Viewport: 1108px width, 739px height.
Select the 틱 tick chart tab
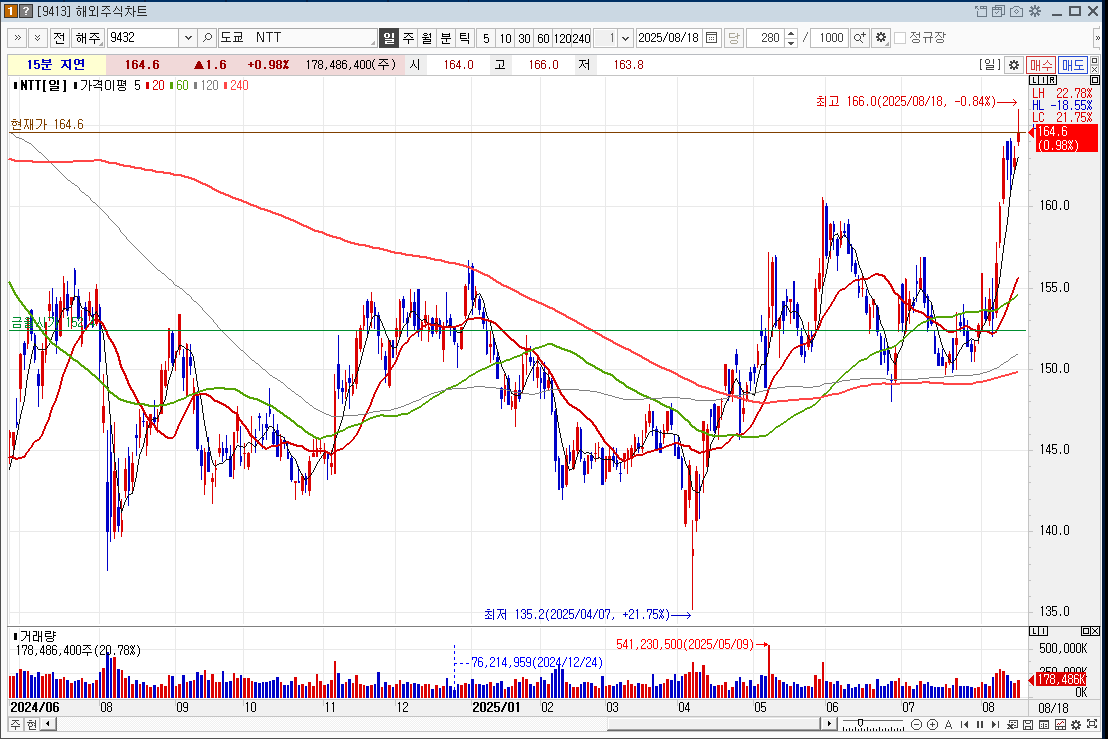[x=465, y=38]
